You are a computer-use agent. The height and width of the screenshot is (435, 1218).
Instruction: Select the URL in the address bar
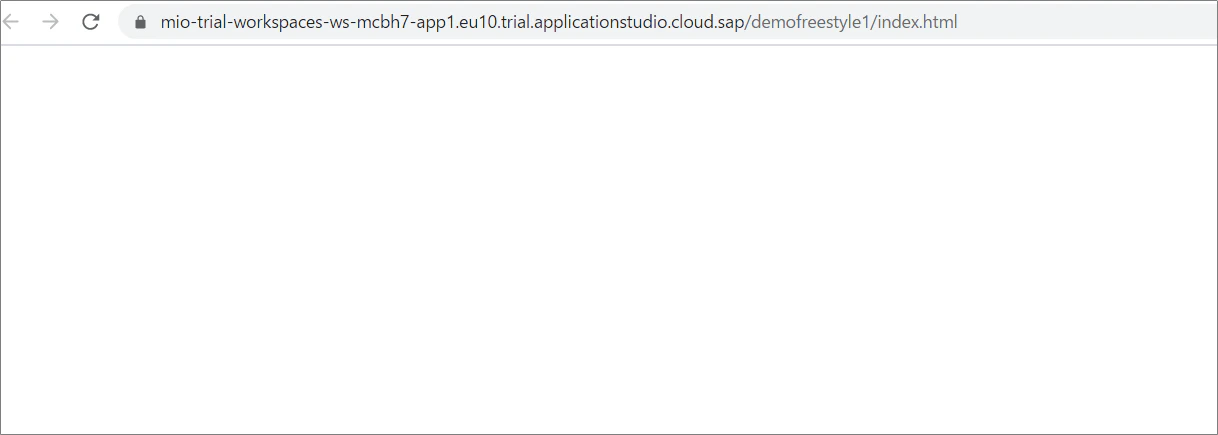coord(559,22)
